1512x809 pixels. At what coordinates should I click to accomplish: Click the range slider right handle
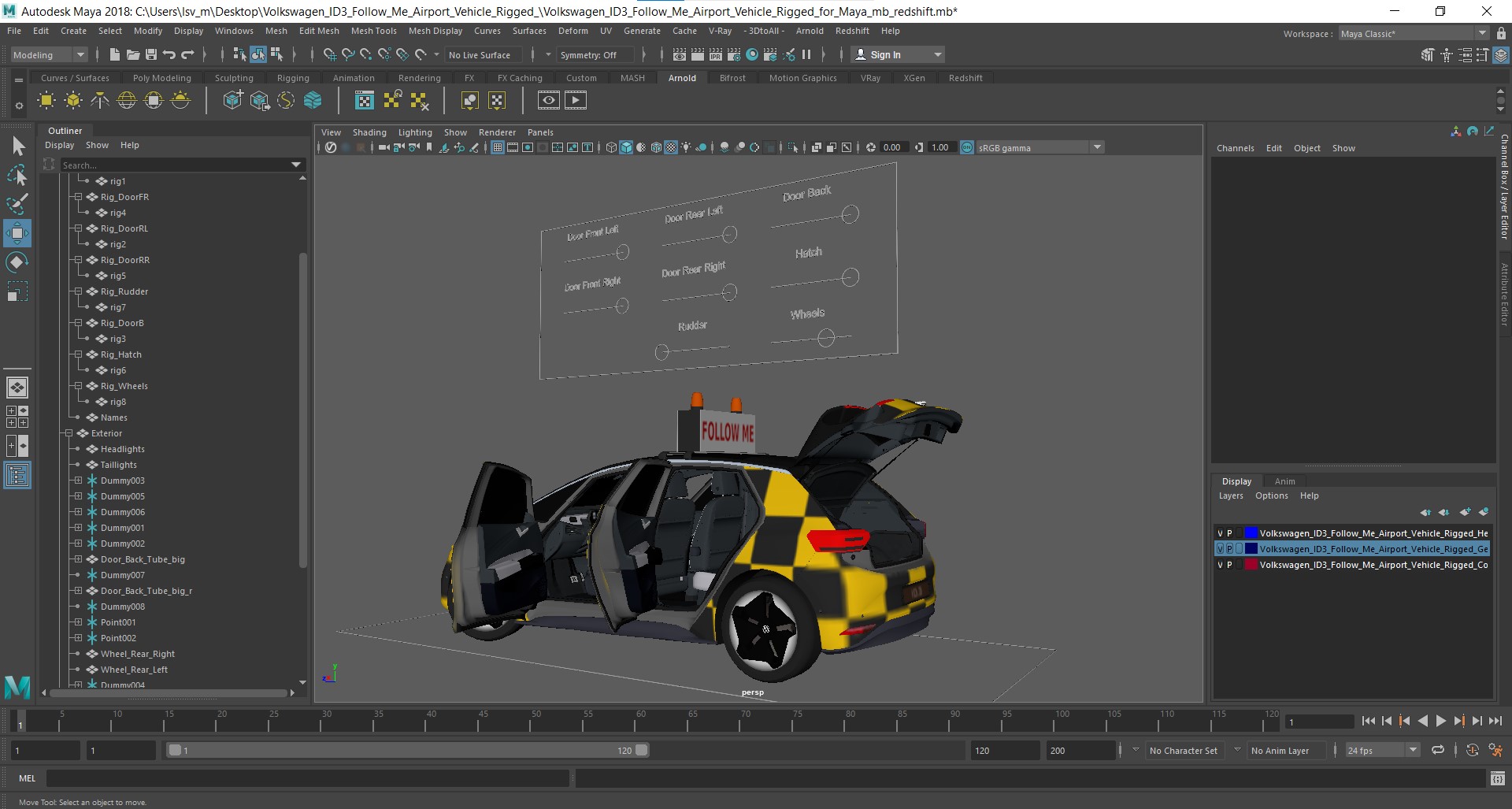click(642, 750)
